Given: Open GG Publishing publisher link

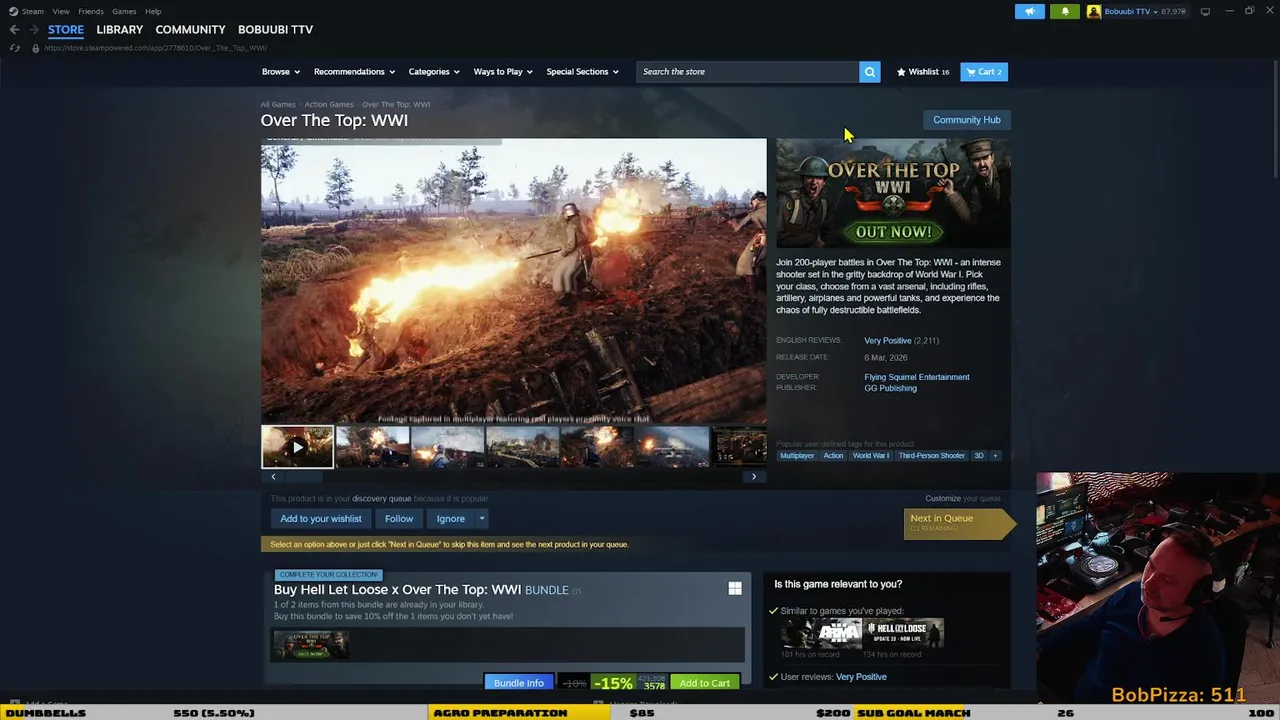Looking at the screenshot, I should pos(890,388).
